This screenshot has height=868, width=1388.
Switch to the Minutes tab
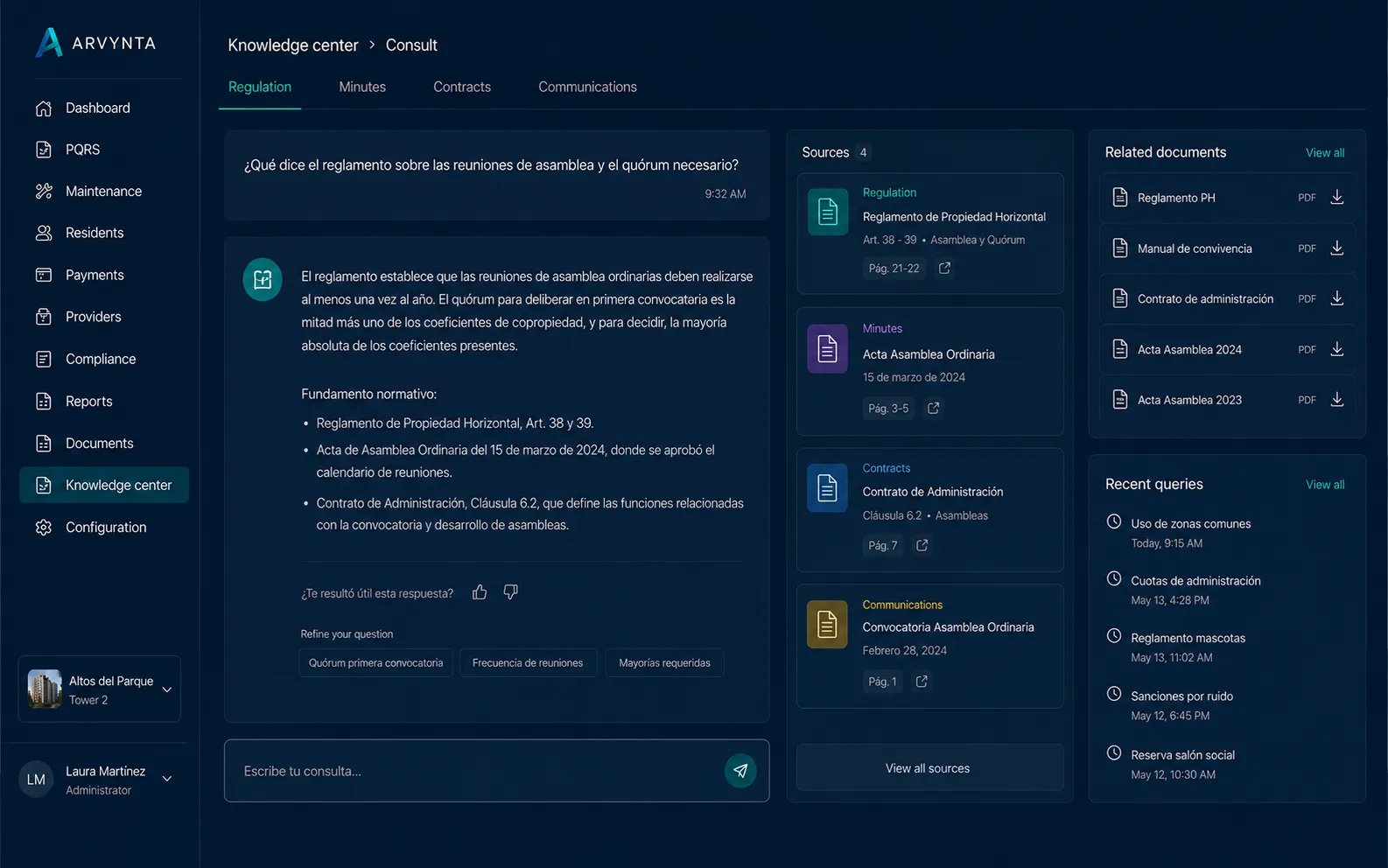tap(362, 87)
